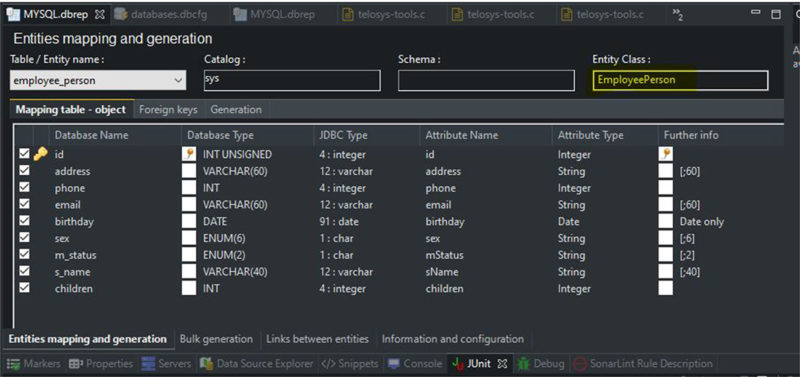Image resolution: width=800 pixels, height=377 pixels.
Task: Click the [;40] further info cell
Action: point(690,272)
